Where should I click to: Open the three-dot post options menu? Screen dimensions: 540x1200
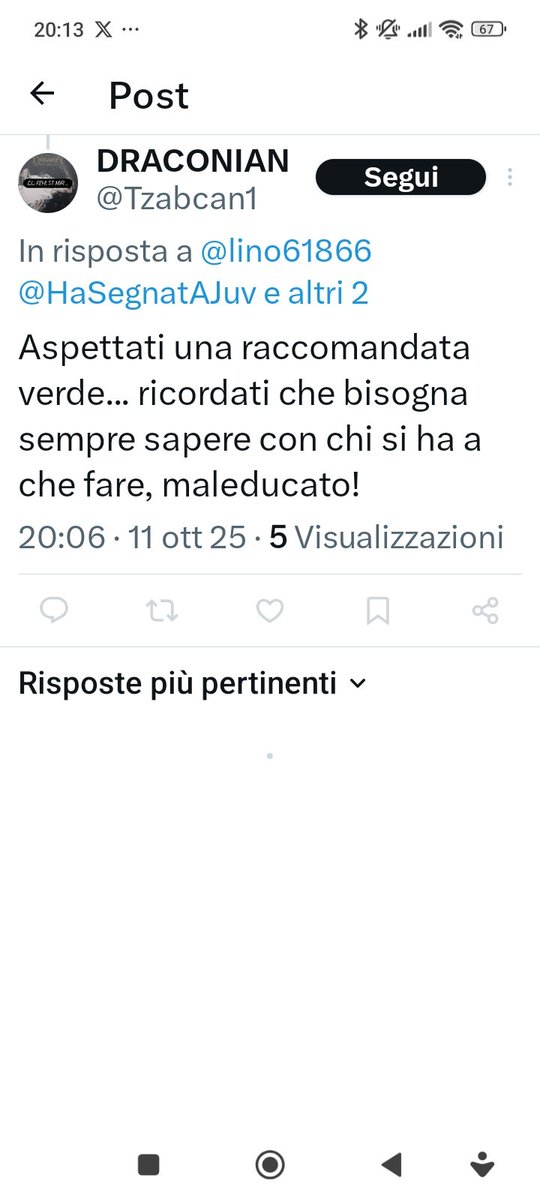click(x=510, y=178)
